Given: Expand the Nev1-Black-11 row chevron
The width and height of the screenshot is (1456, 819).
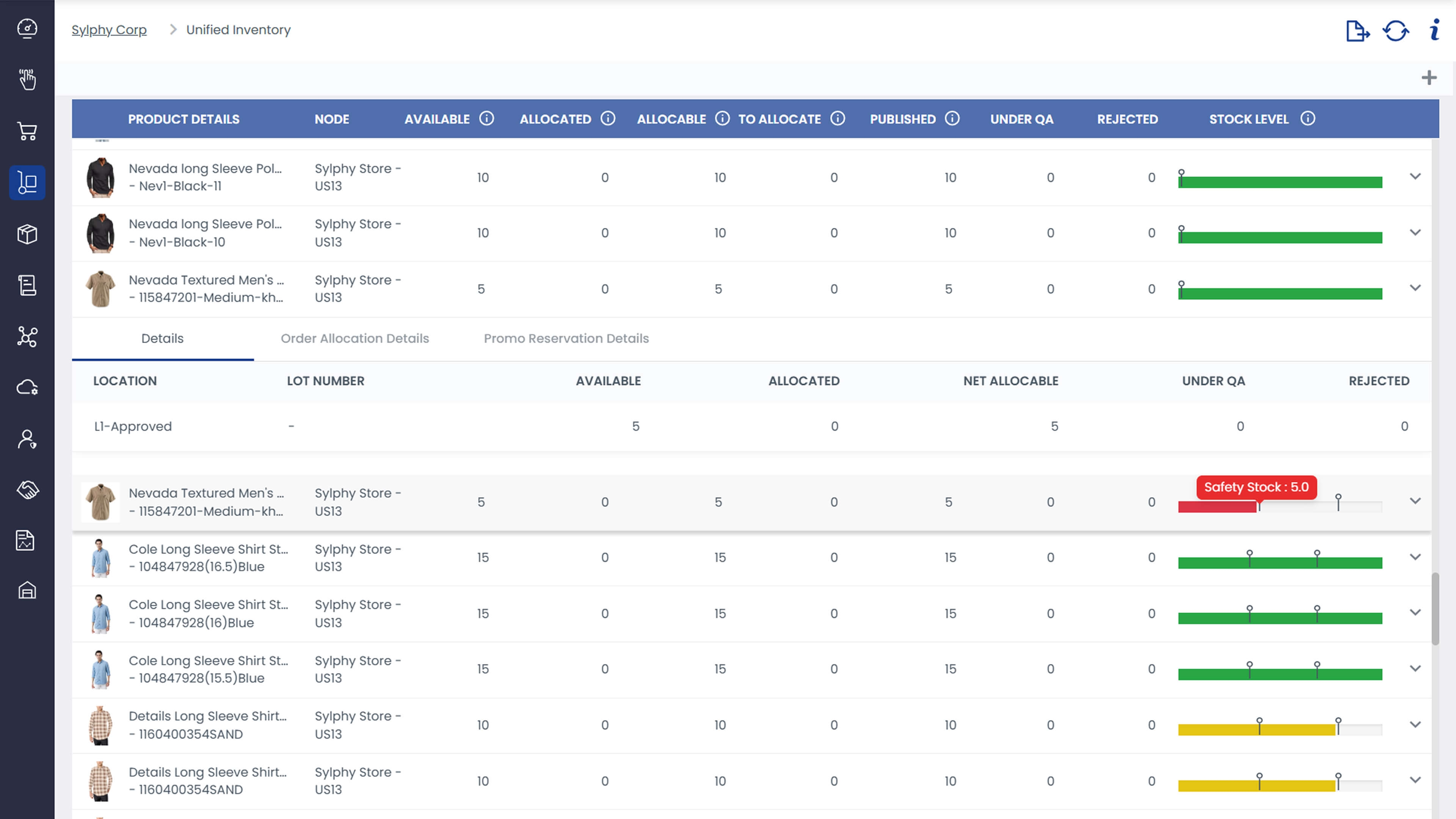Looking at the screenshot, I should tap(1415, 176).
